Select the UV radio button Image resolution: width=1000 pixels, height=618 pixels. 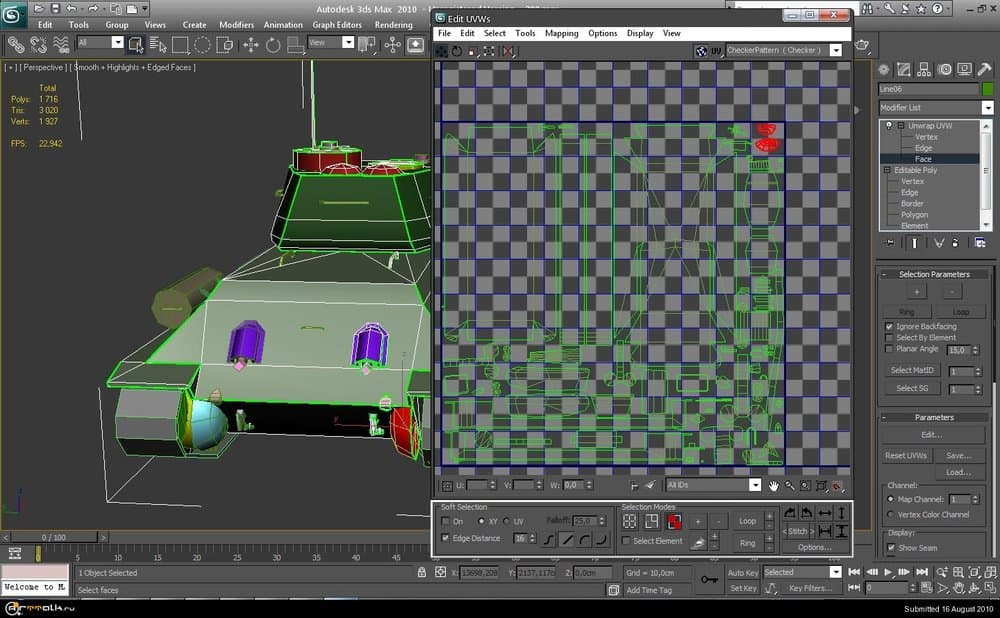click(507, 521)
